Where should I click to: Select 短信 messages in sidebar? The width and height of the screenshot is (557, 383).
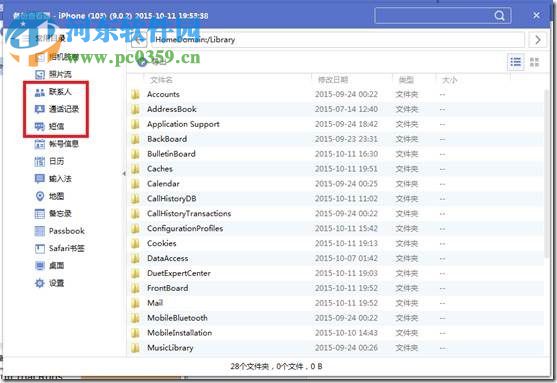tap(50, 126)
